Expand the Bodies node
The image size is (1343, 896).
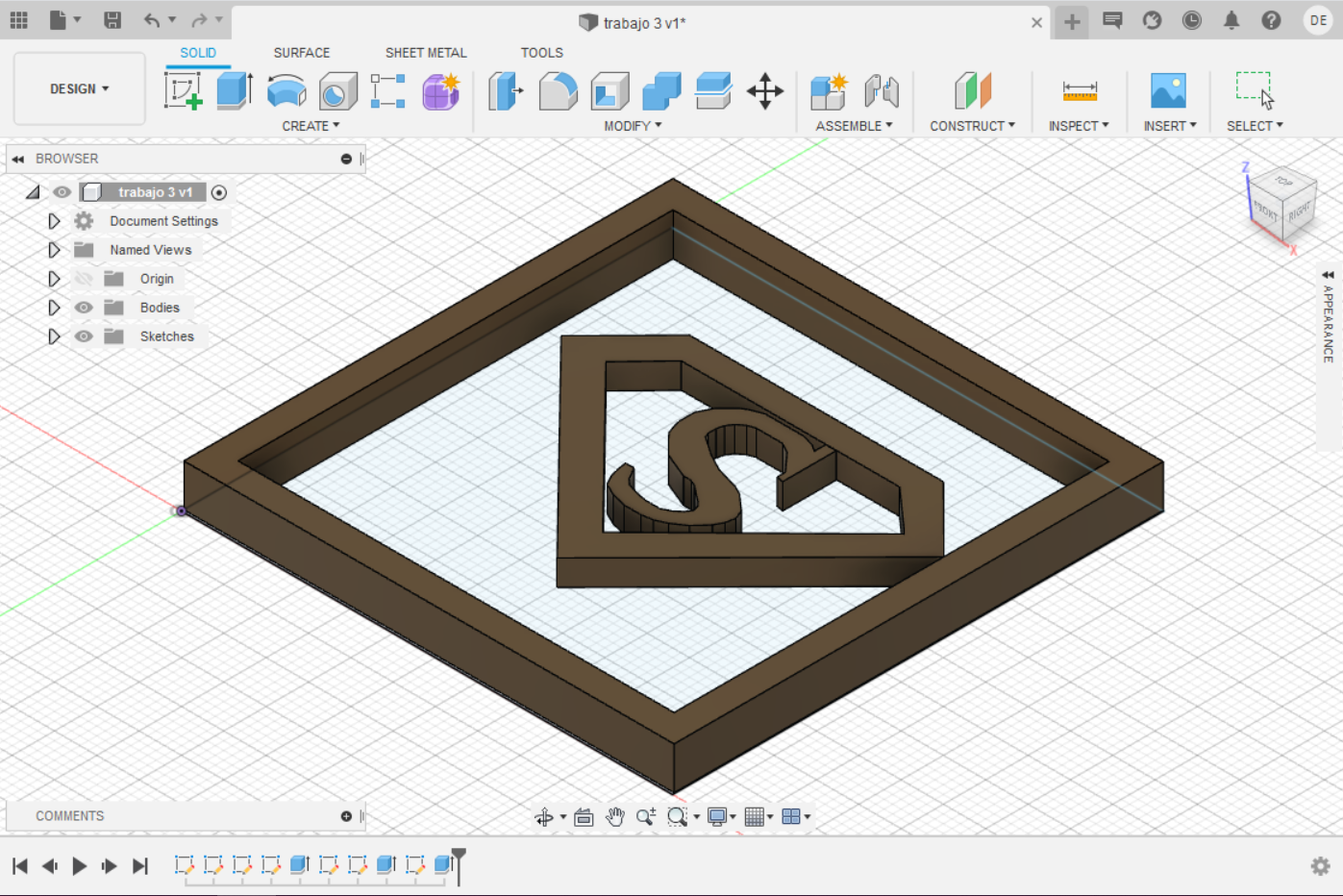coord(54,308)
